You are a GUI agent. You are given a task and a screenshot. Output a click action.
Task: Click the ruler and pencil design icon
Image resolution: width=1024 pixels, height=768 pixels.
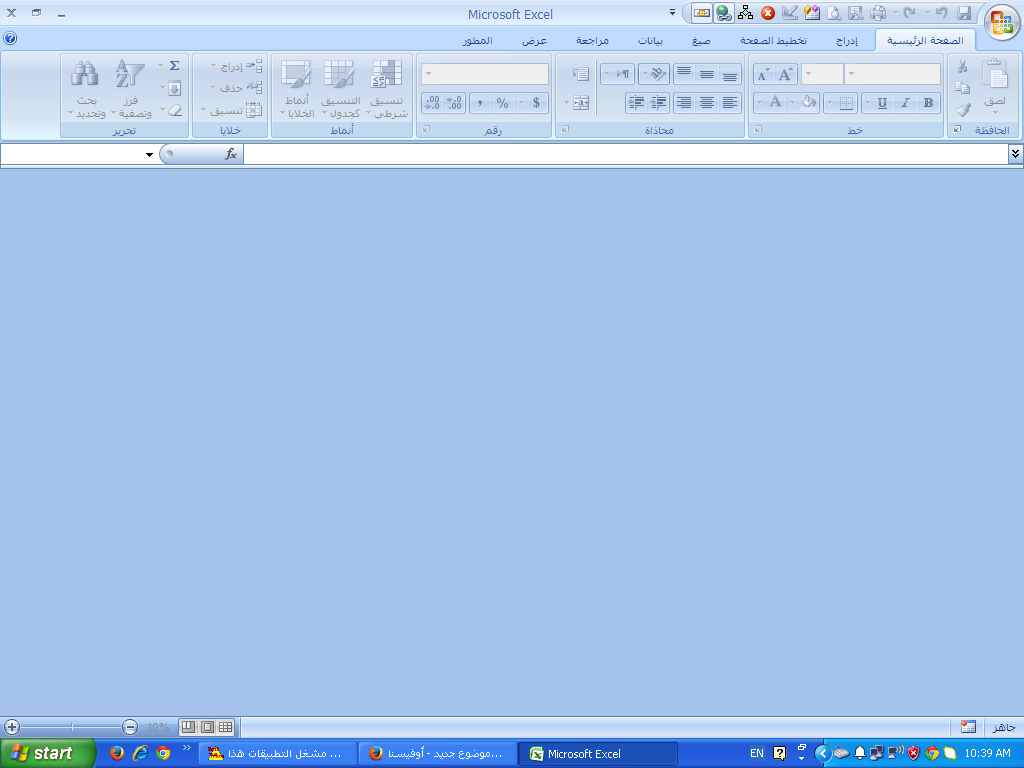click(x=790, y=13)
